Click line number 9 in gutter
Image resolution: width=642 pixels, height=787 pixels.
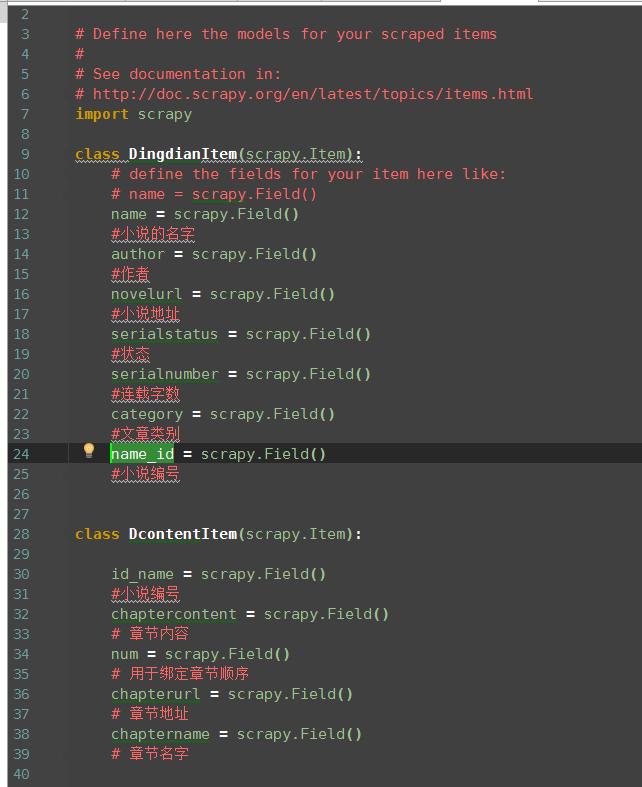pyautogui.click(x=25, y=154)
